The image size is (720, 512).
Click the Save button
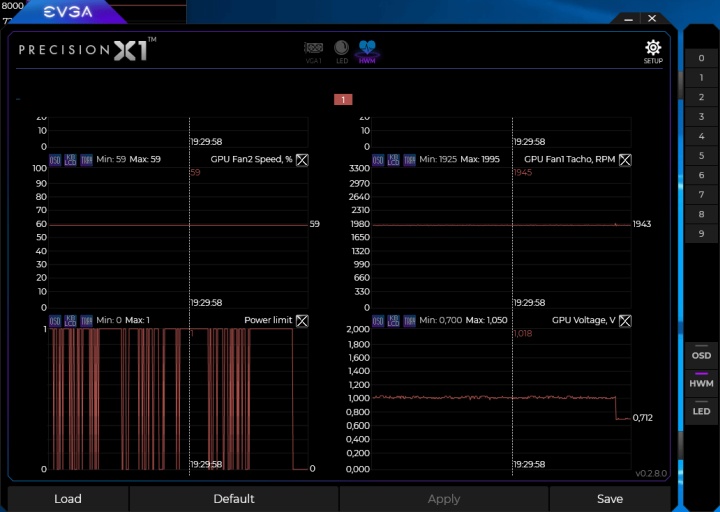tap(610, 499)
